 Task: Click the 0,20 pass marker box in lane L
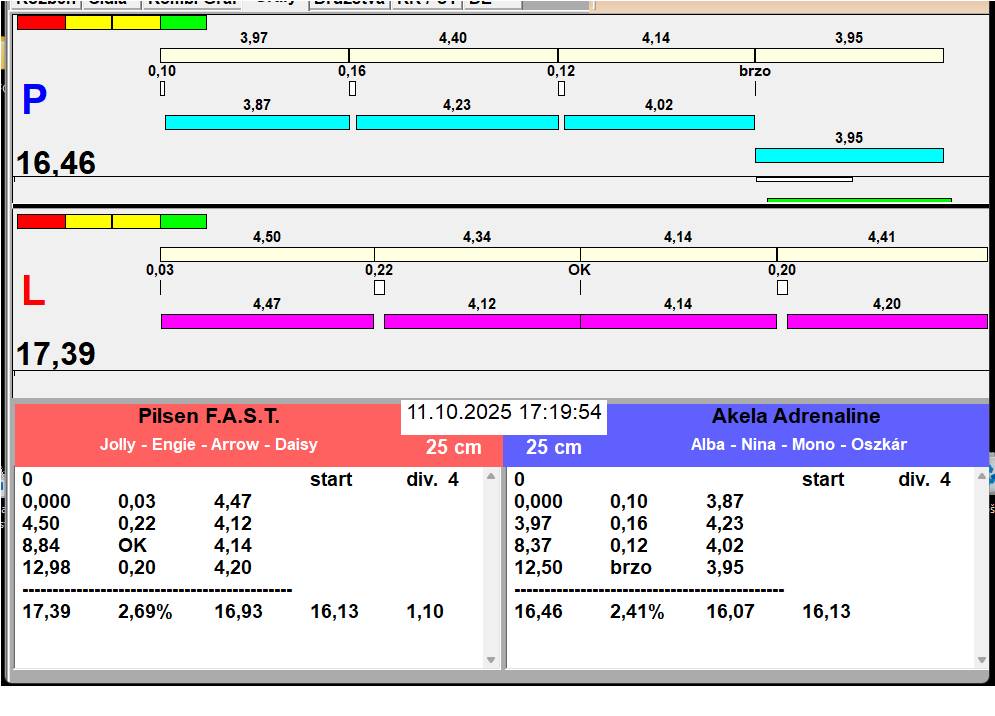782,288
